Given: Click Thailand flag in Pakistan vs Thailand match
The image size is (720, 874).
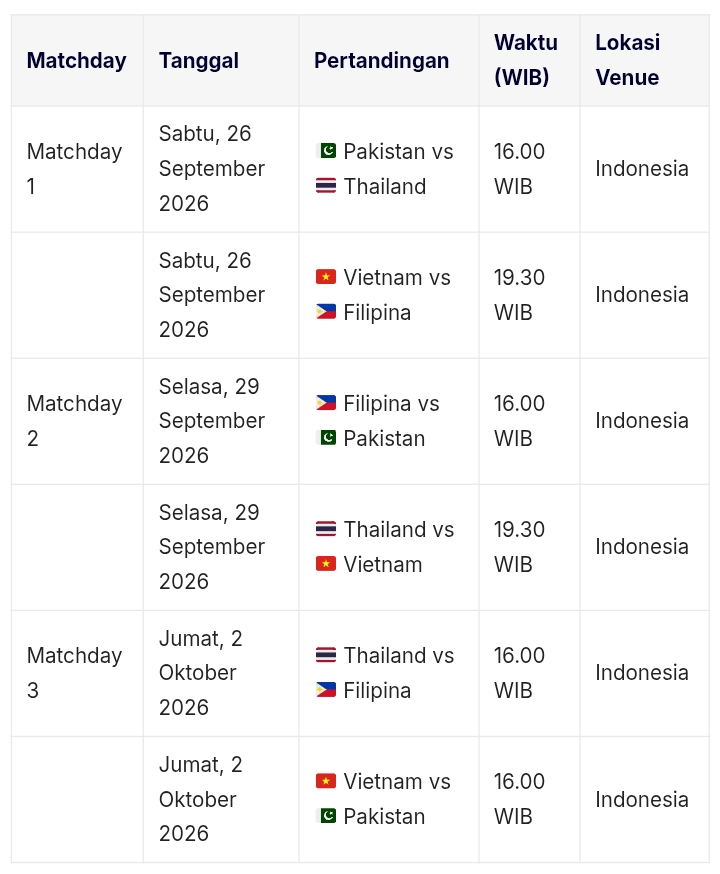Looking at the screenshot, I should (x=326, y=186).
